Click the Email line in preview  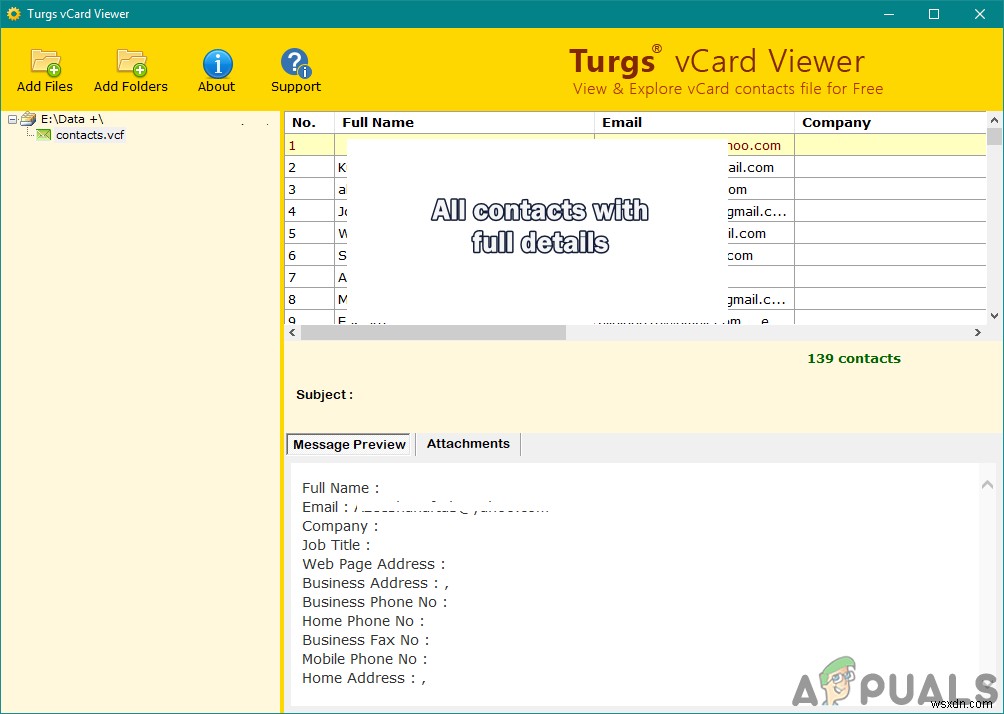click(x=426, y=507)
